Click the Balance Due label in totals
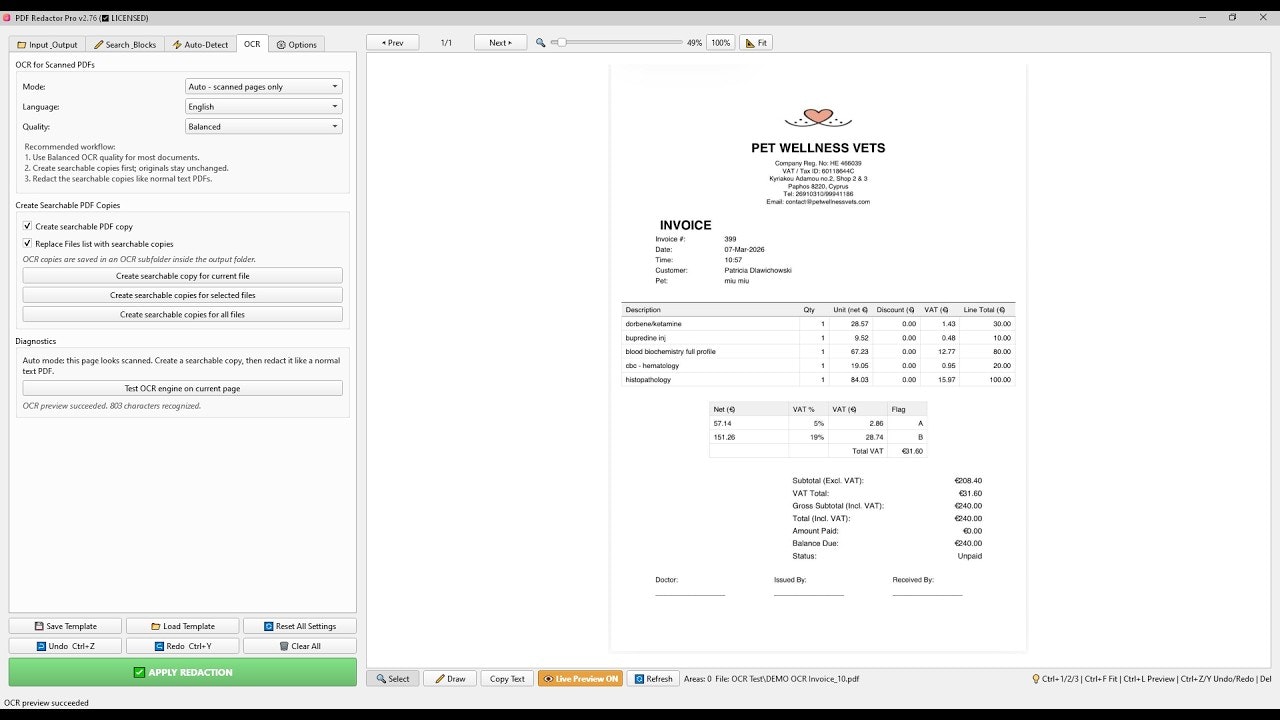The image size is (1280, 720). [815, 543]
